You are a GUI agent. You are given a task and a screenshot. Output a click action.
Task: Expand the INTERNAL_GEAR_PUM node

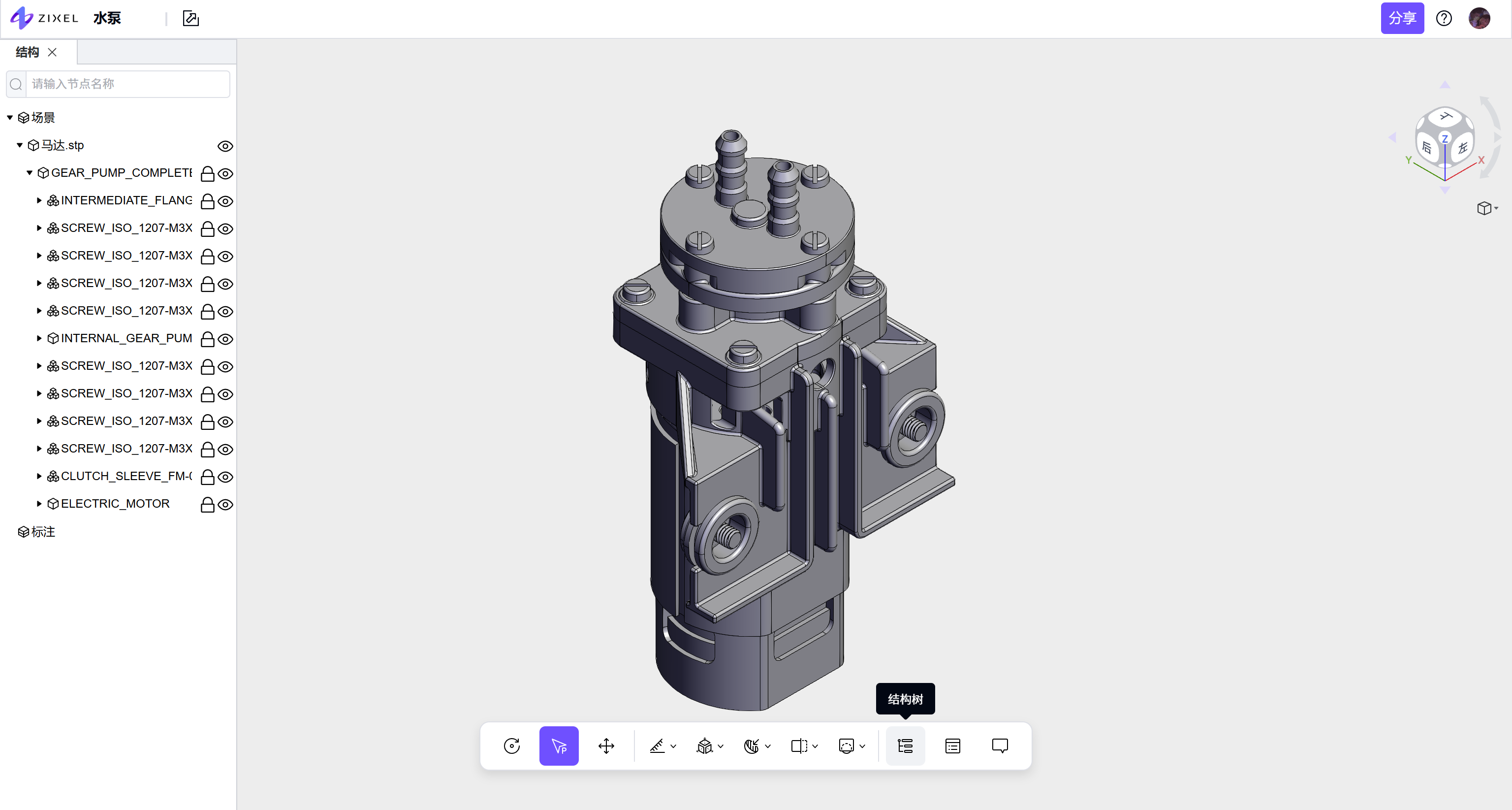pos(39,338)
